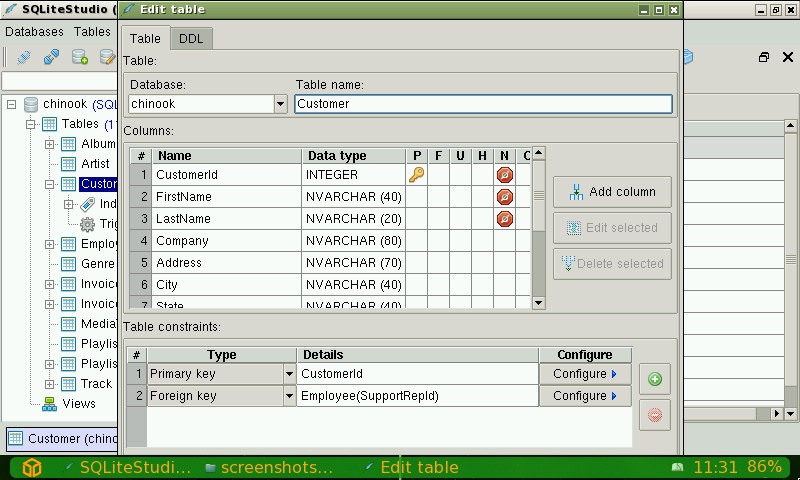Expand the Album table node
This screenshot has height=480, width=800.
point(49,144)
